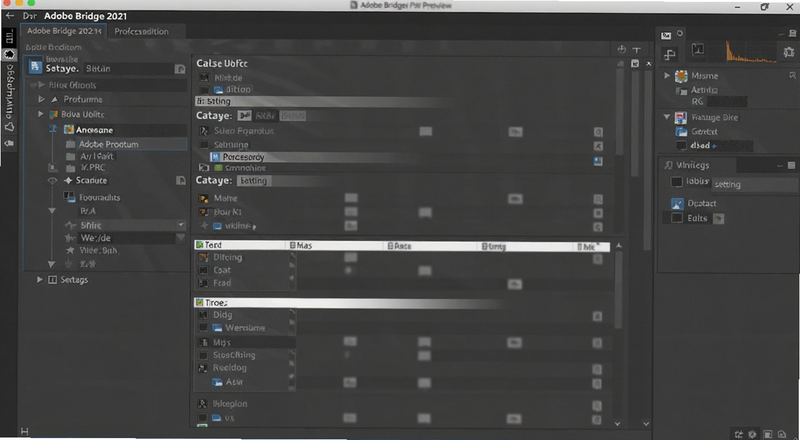Click the search icon at end of Mrsme row
800x440 pixels.
click(792, 76)
